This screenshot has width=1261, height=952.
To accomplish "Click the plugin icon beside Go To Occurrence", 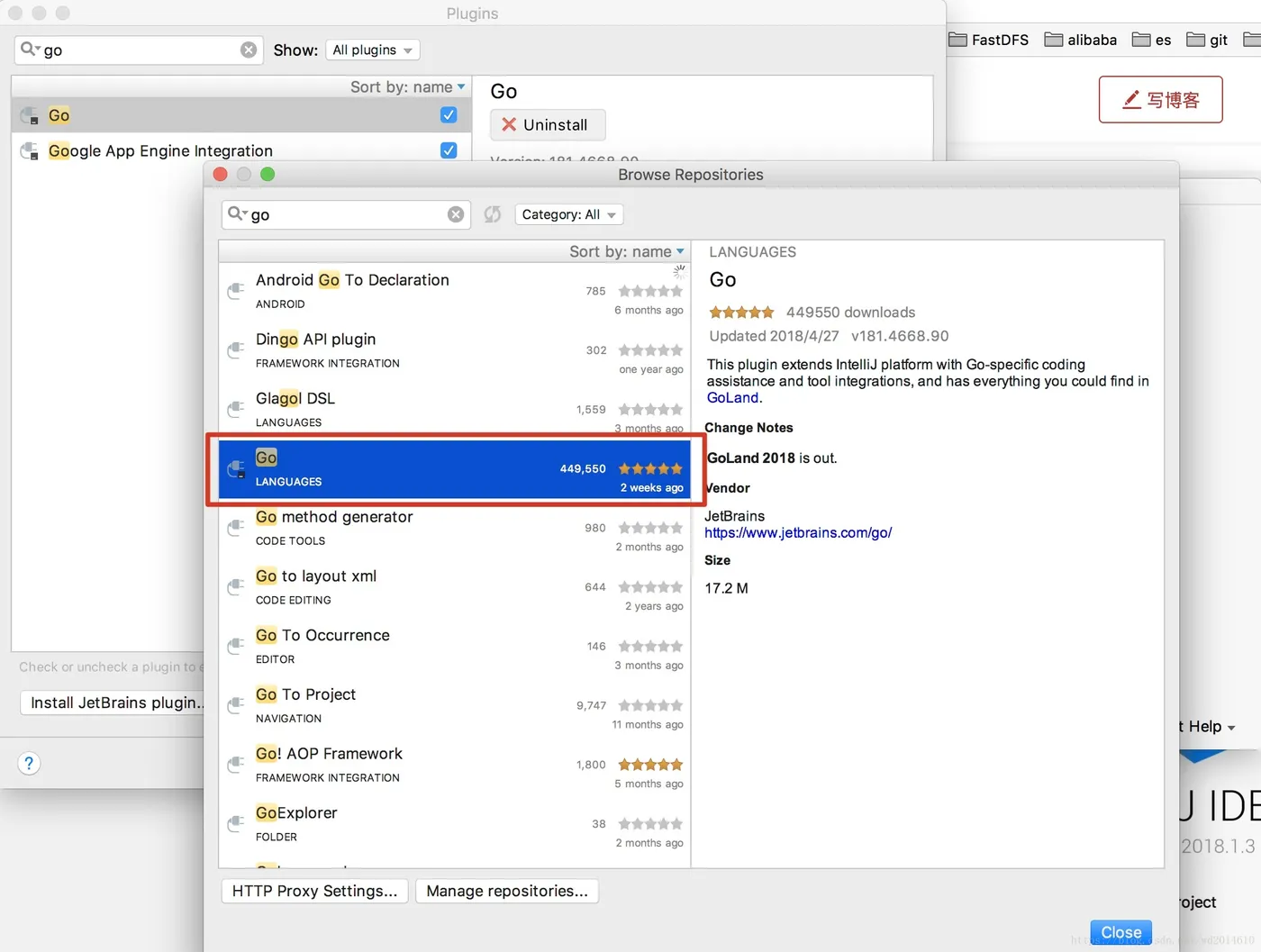I will 236,647.
